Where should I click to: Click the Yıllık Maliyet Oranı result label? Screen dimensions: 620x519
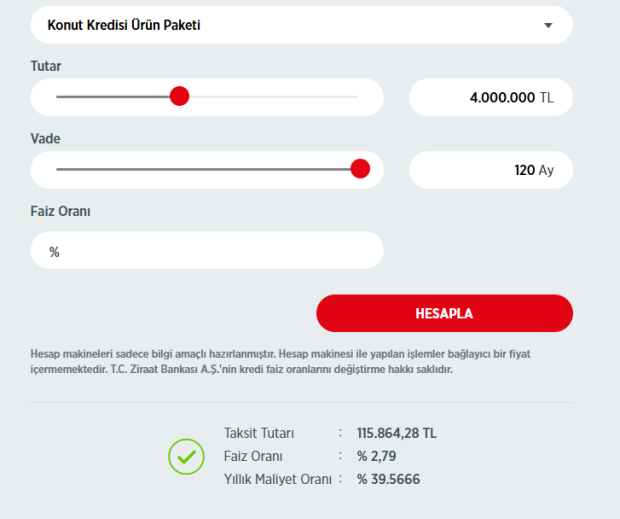(x=277, y=479)
